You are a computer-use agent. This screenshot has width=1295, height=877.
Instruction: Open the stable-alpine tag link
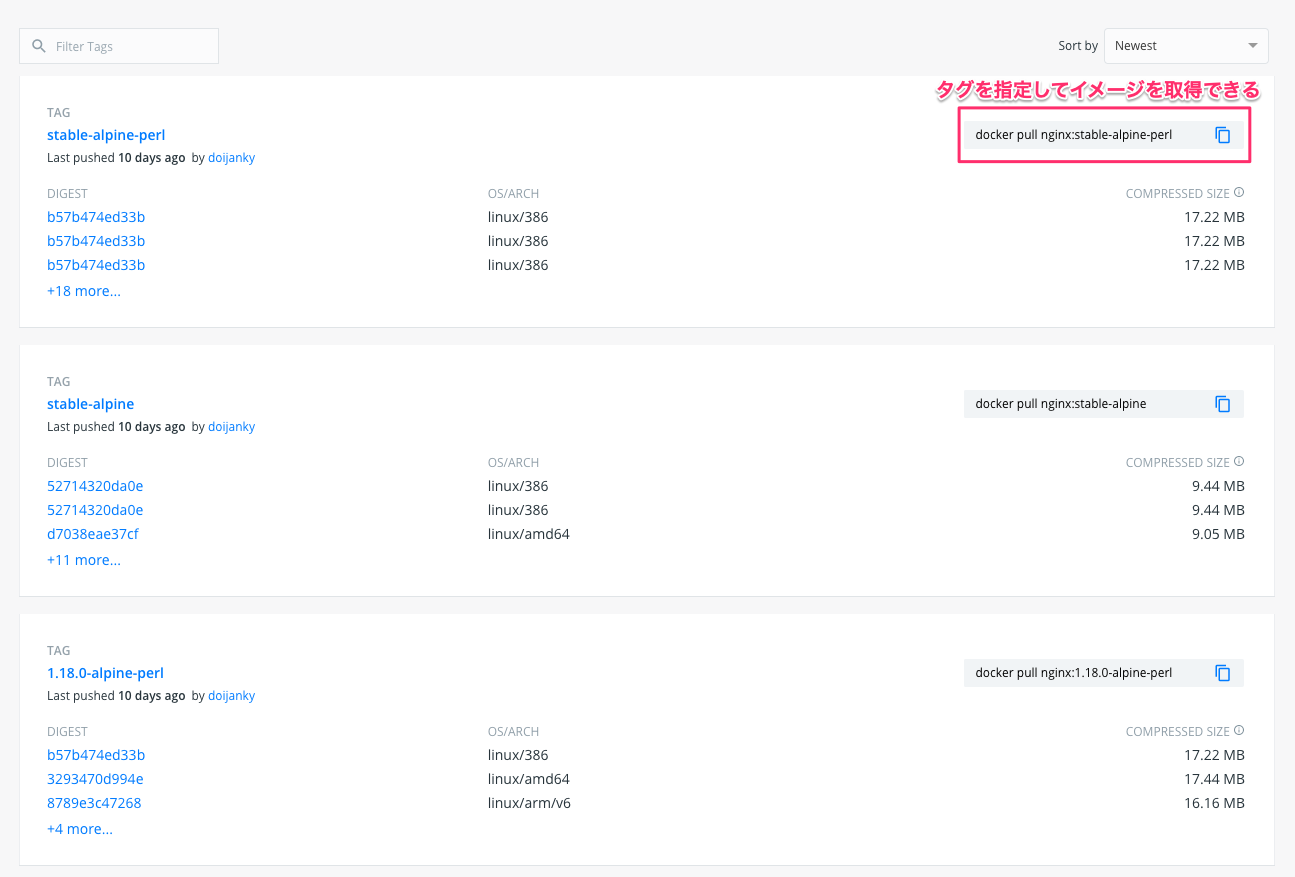[90, 404]
